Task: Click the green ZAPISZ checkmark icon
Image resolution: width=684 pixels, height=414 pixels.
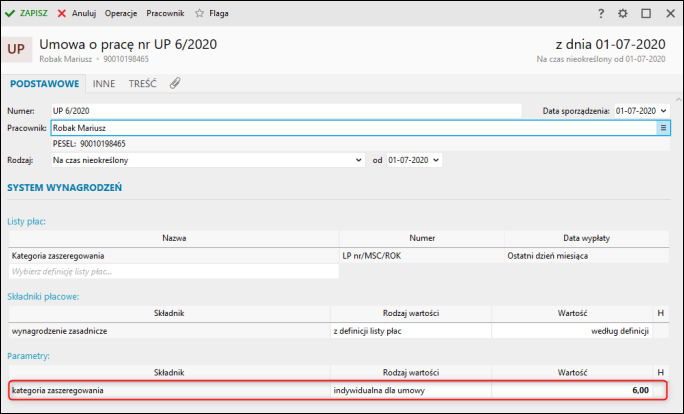Action: 10,14
